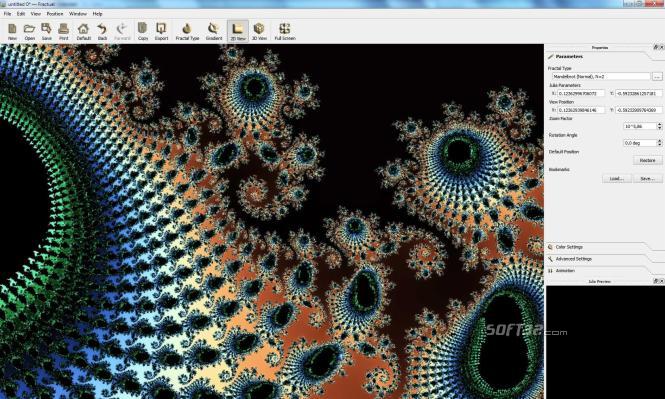Screen dimensions: 665x399
Task: Increase Rotation Angle with up arrow
Action: tap(659, 141)
